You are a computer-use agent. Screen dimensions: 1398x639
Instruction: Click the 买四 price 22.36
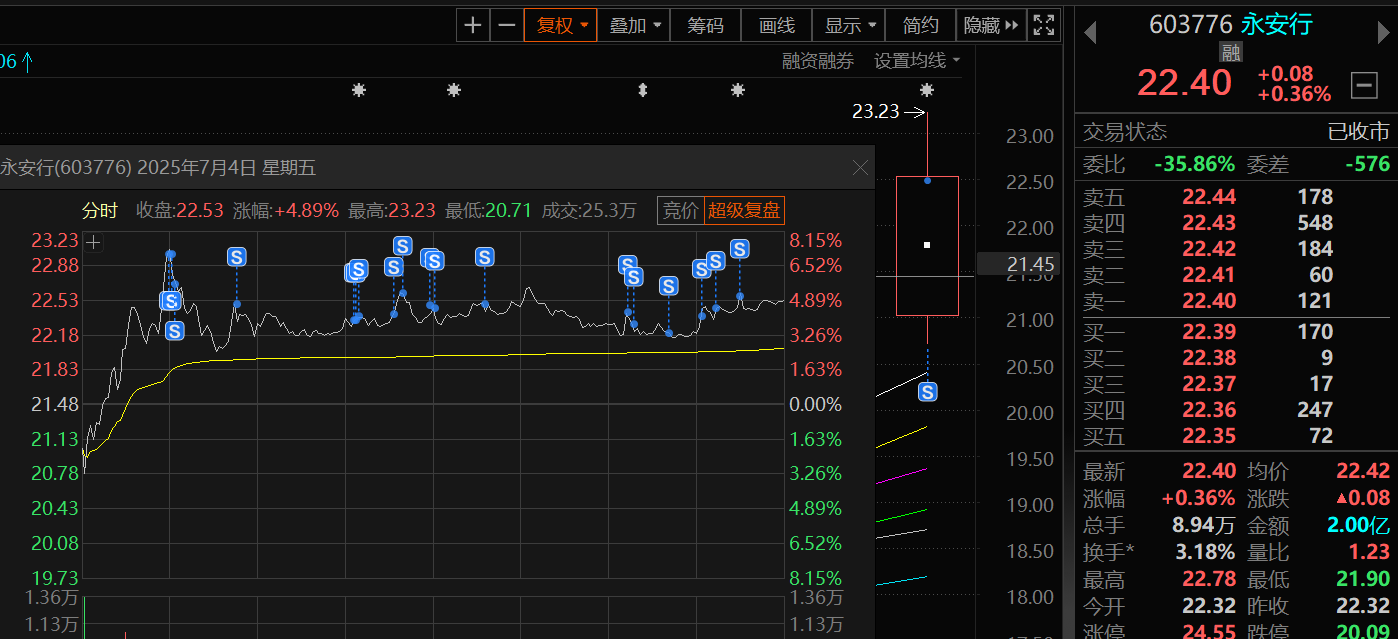[x=1209, y=410]
